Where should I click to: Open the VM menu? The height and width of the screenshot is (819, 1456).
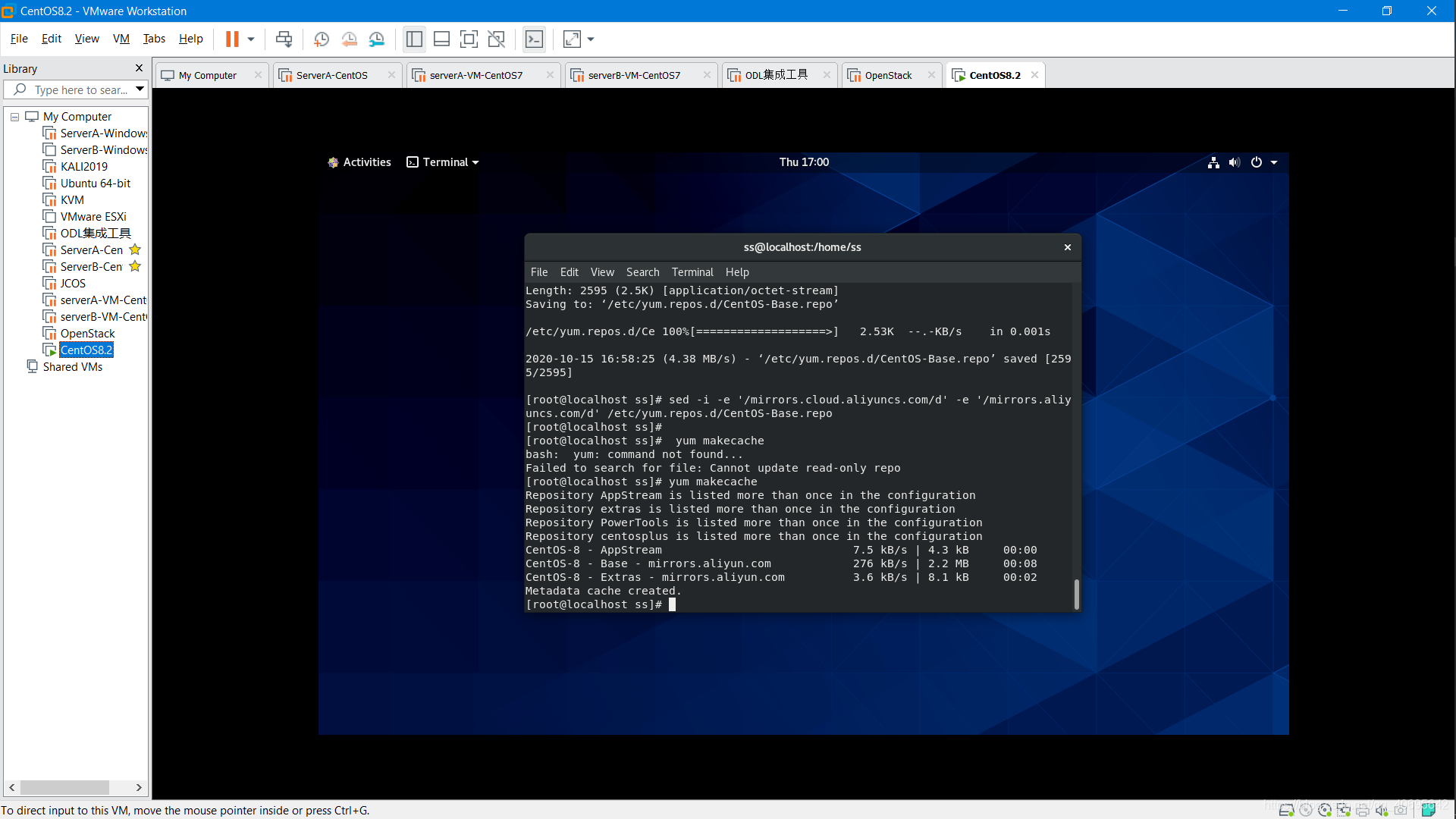(121, 39)
